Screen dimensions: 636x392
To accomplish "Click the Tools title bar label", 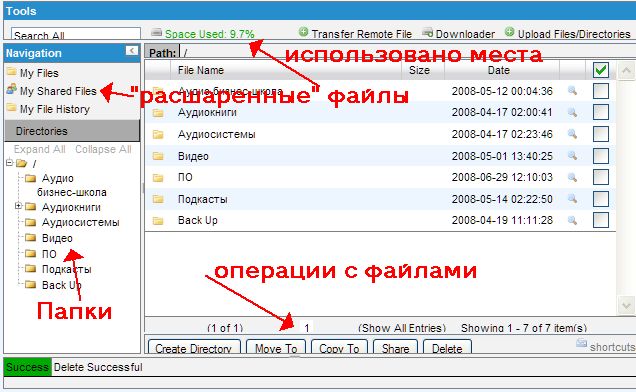I will click(21, 11).
